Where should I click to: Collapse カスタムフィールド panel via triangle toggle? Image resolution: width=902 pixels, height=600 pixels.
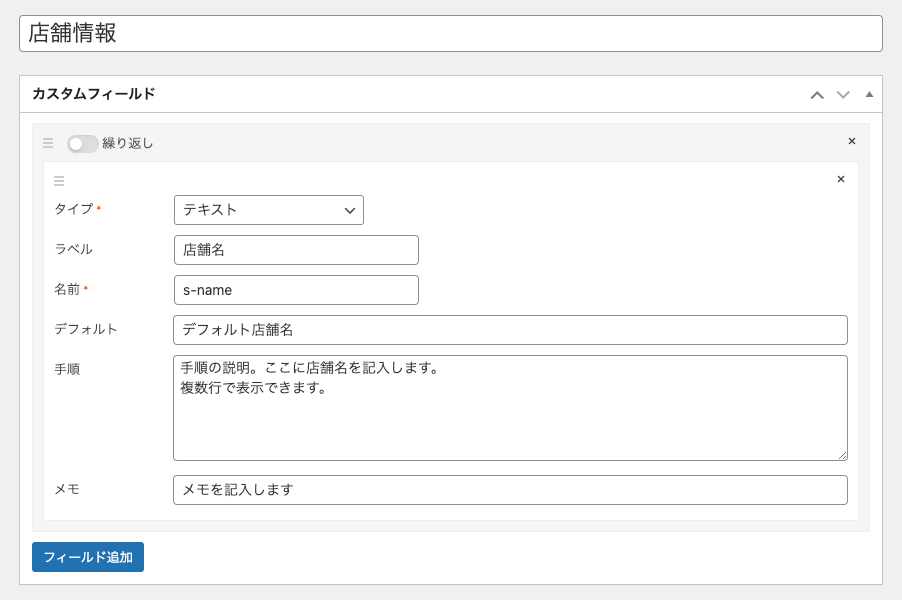click(869, 94)
